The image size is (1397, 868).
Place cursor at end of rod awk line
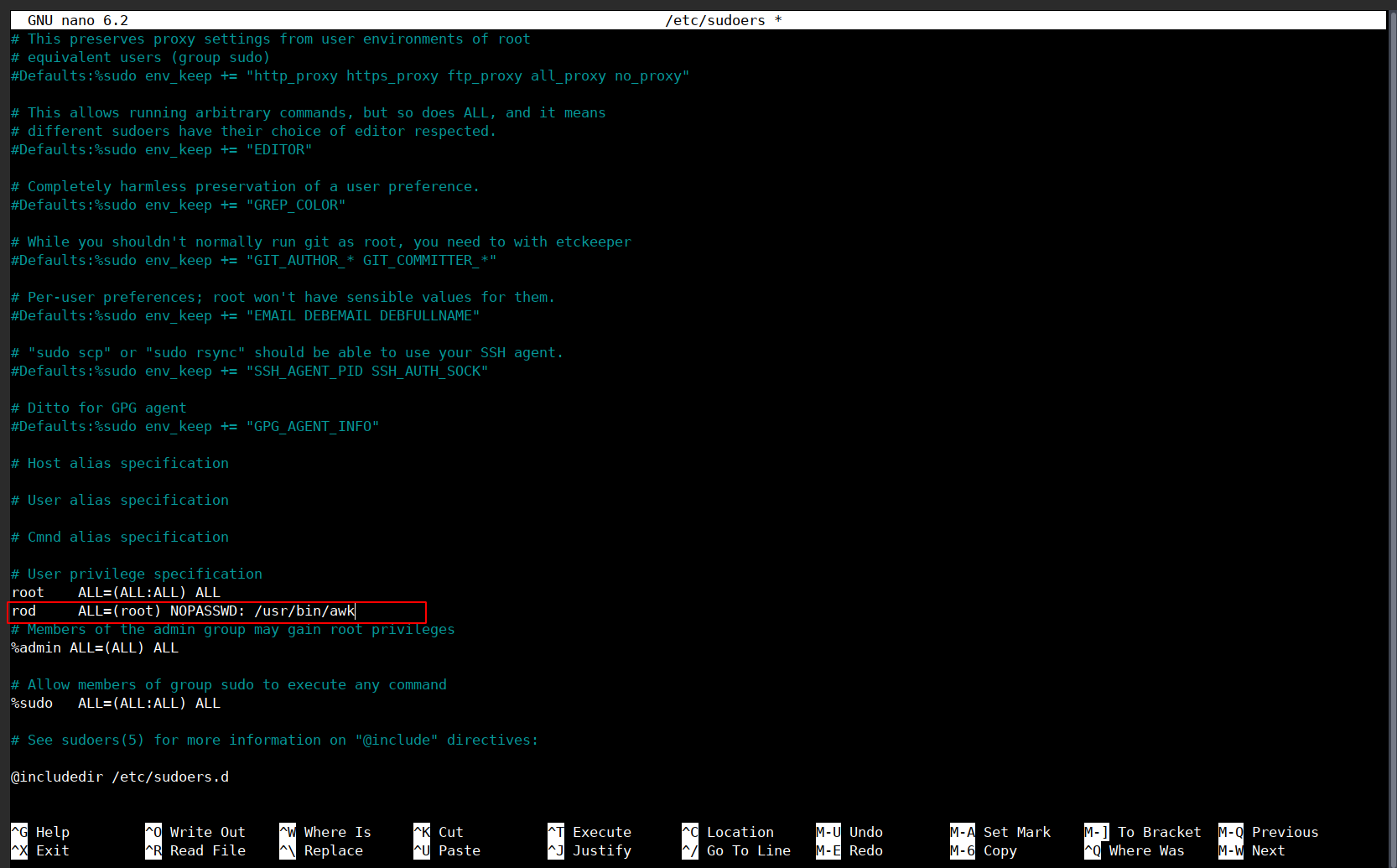(x=356, y=611)
